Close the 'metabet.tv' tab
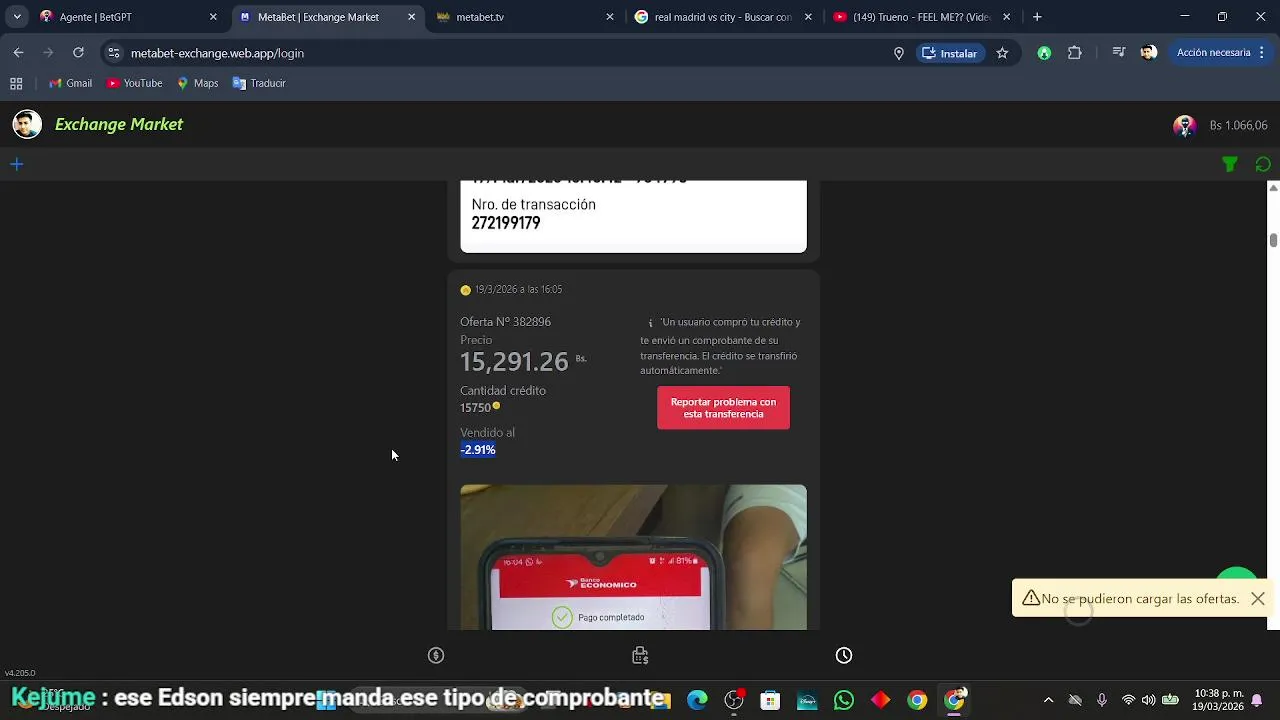Viewport: 1280px width, 720px height. (610, 17)
